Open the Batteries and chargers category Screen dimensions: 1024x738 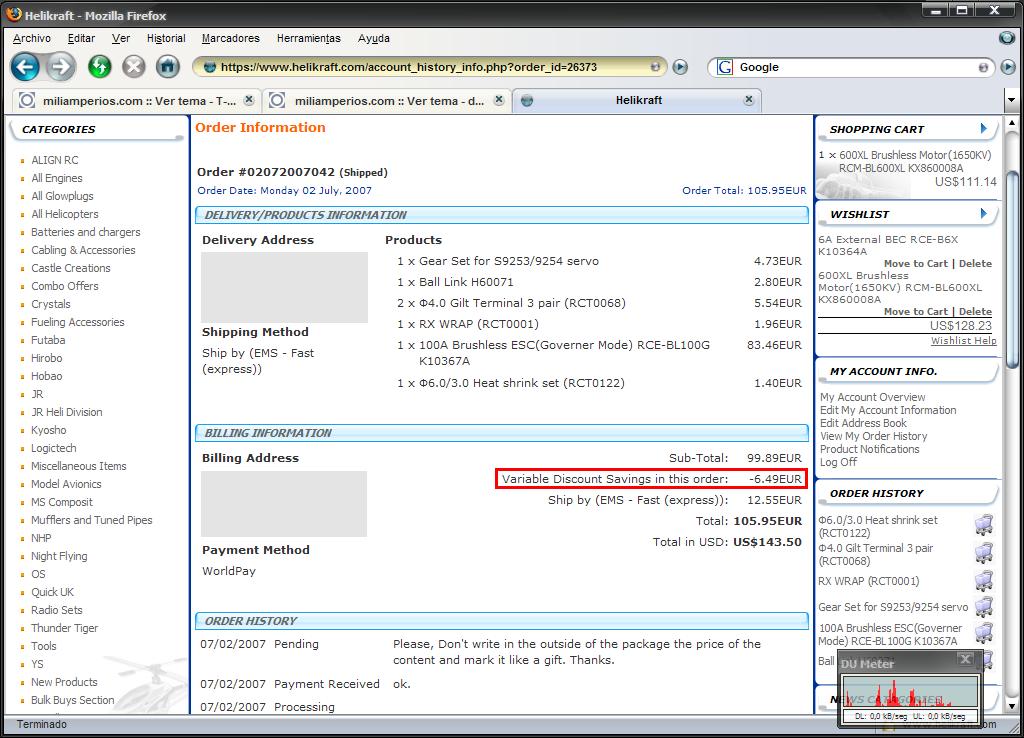tap(85, 232)
